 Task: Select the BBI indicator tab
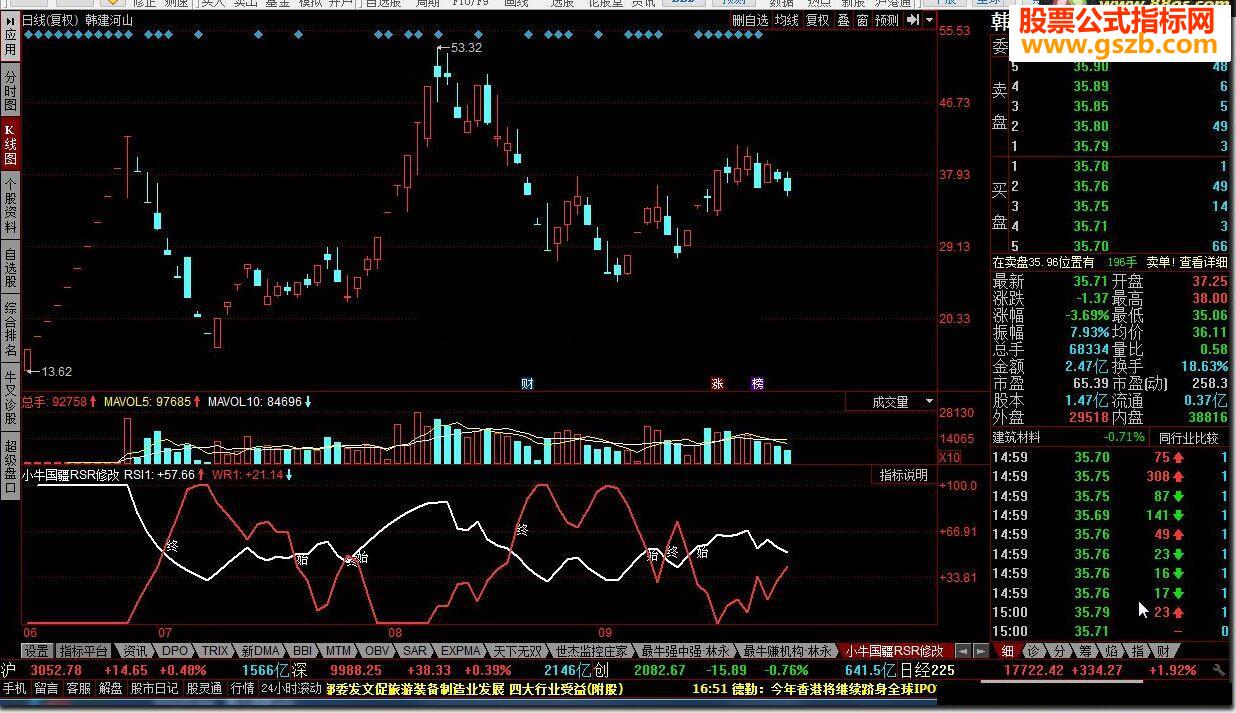[303, 650]
